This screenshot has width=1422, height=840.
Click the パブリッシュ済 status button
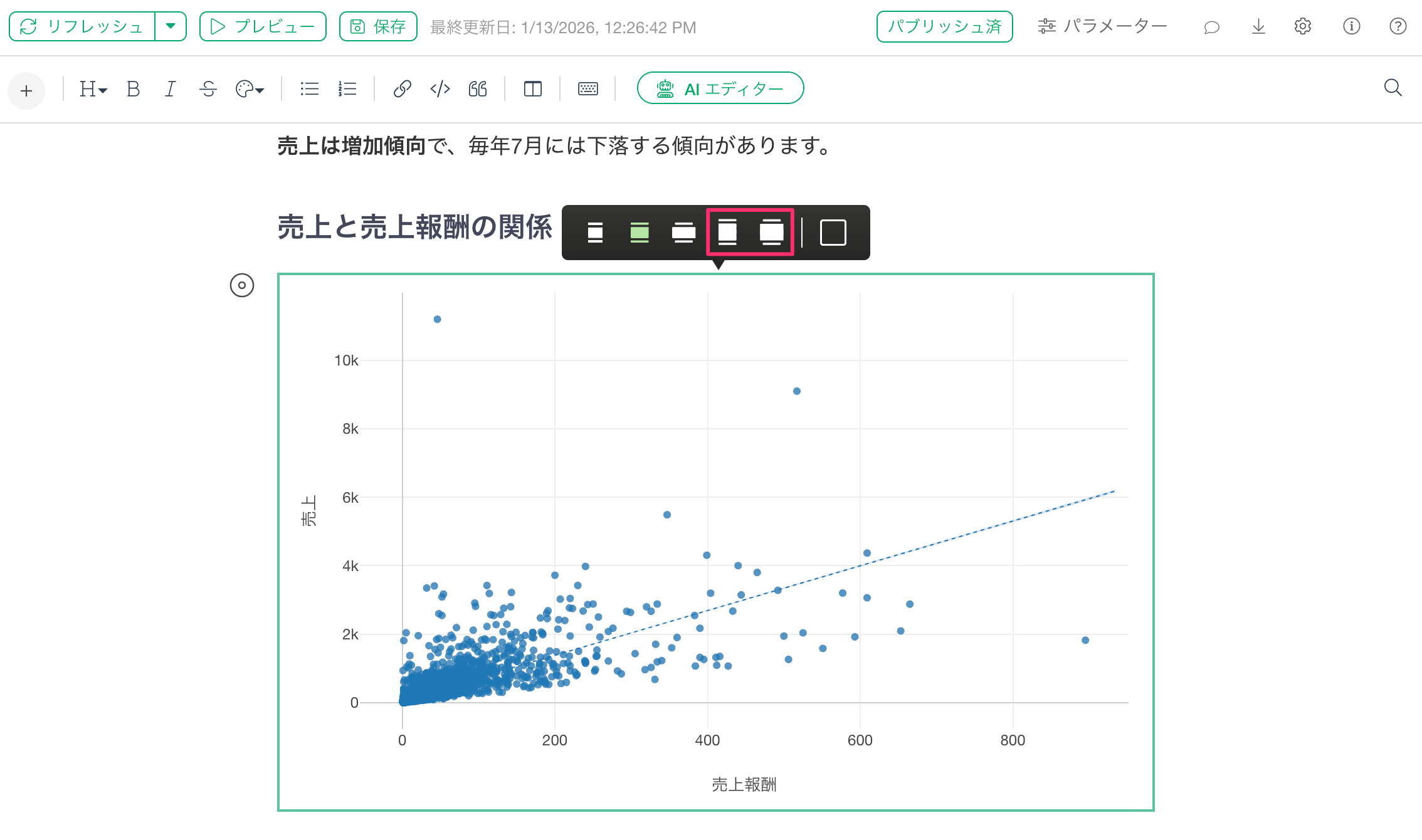pyautogui.click(x=944, y=26)
